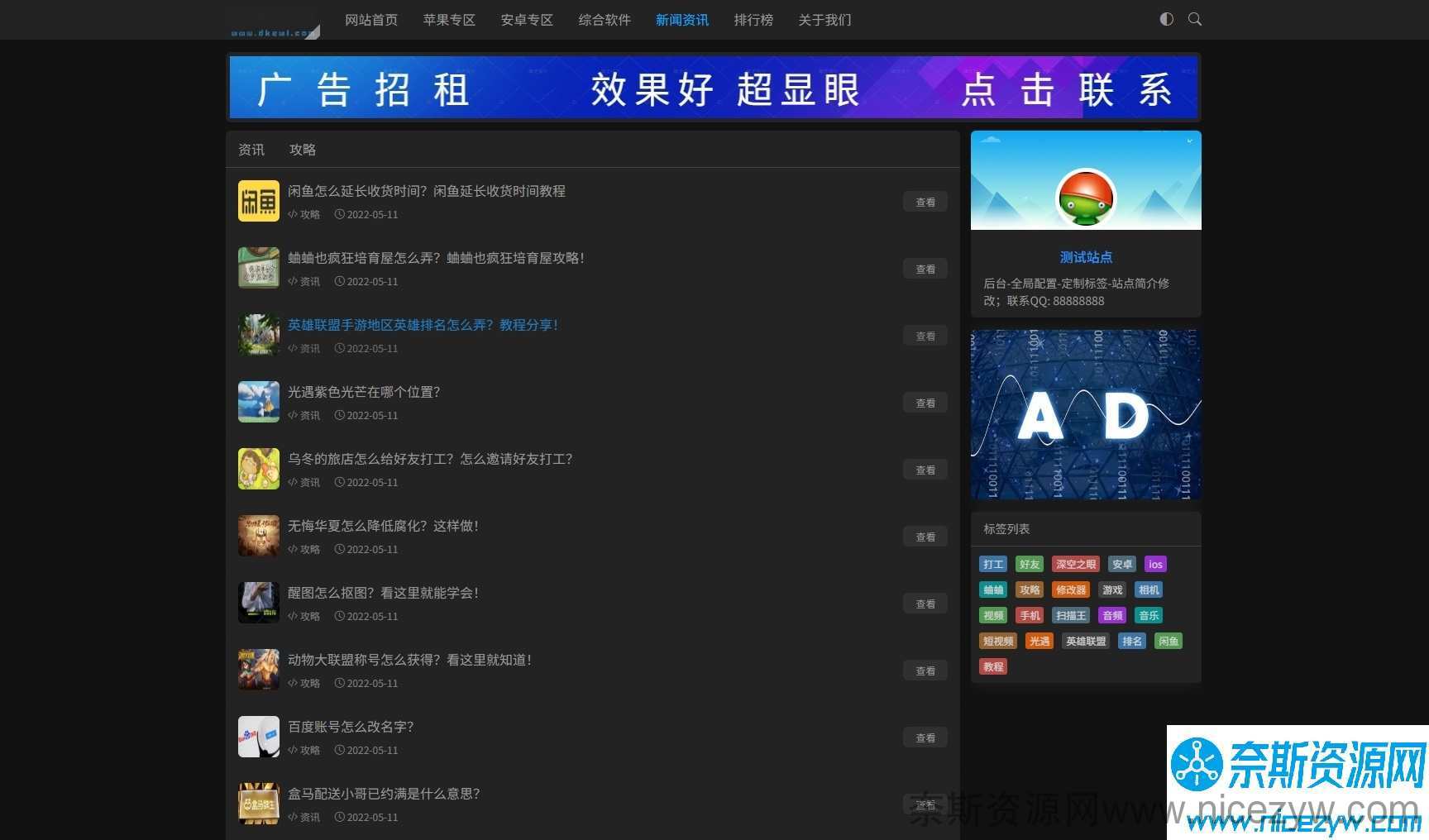
Task: Select the 英雄联盟 tag
Action: click(1086, 641)
